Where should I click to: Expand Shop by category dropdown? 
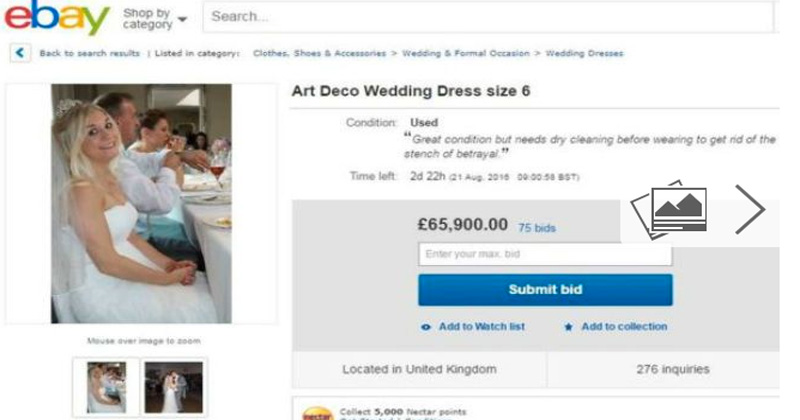coord(154,18)
